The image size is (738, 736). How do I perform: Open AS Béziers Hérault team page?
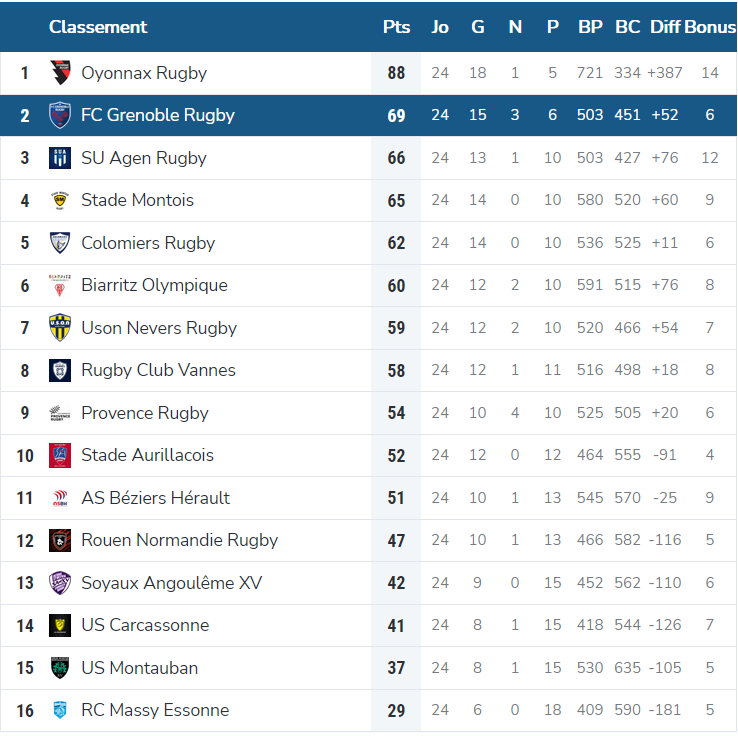point(155,498)
